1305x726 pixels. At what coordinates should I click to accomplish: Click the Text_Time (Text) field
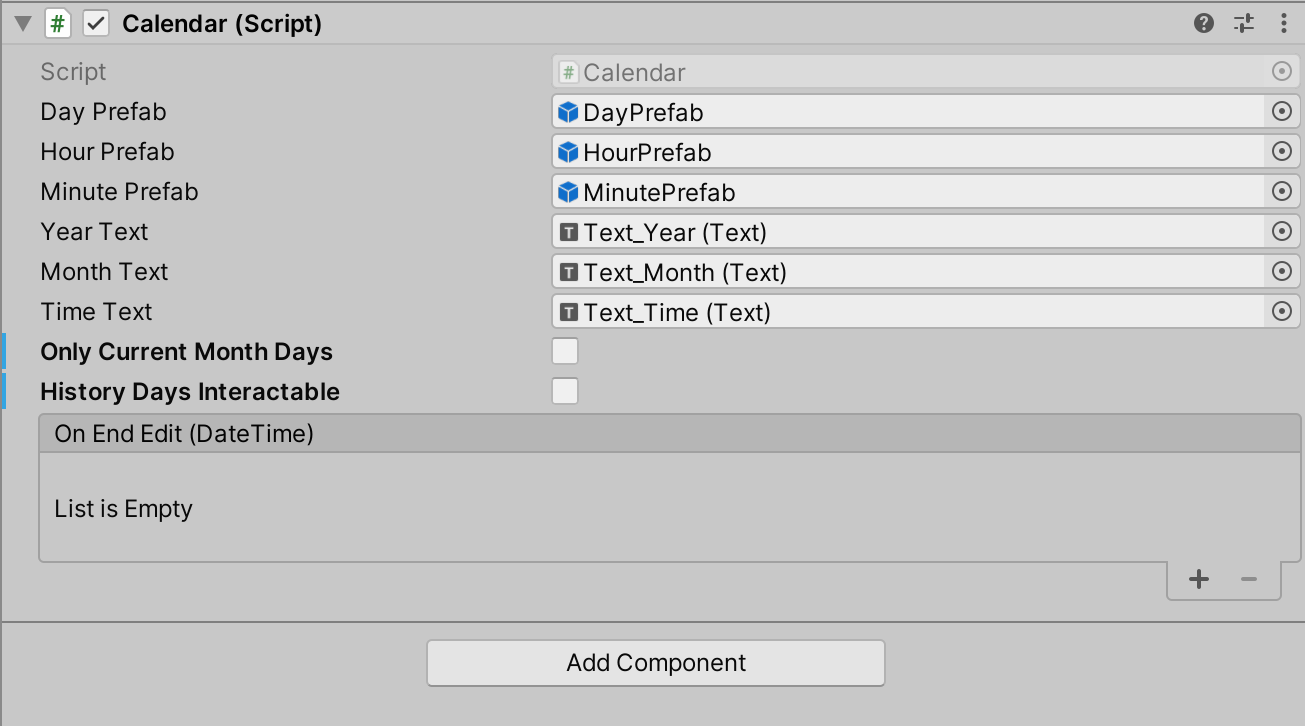coord(900,311)
